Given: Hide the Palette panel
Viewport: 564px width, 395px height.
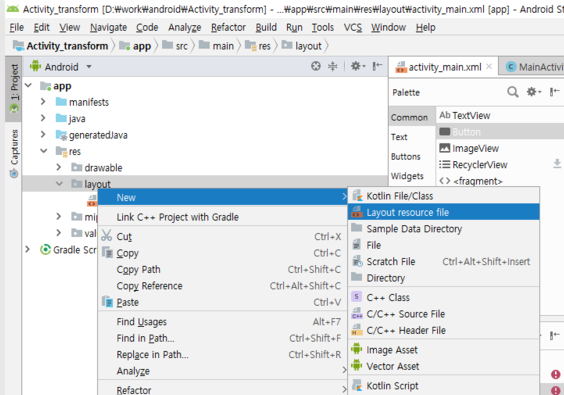Looking at the screenshot, I should click(555, 92).
